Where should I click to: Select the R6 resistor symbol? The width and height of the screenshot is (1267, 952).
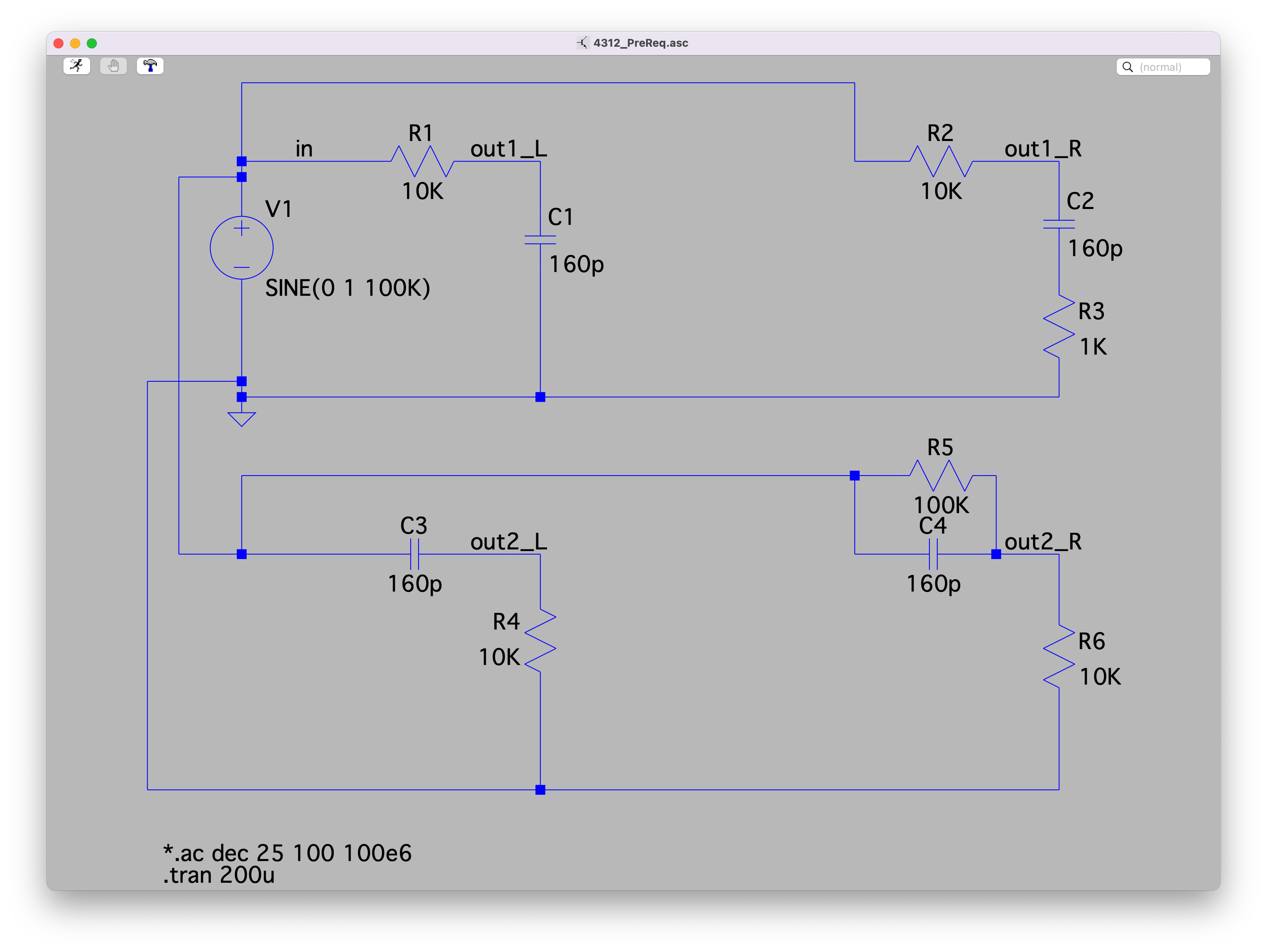coord(1059,657)
